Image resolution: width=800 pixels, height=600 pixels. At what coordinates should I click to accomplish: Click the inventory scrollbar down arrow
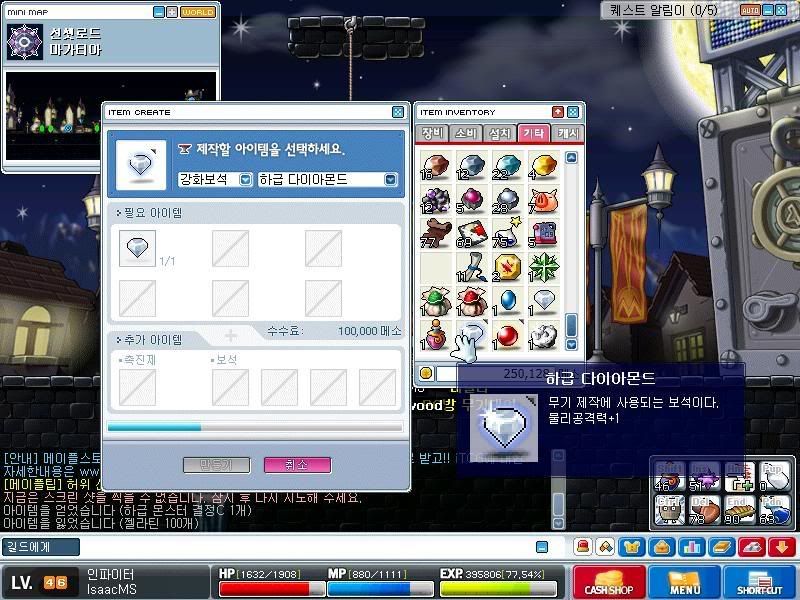coord(571,344)
